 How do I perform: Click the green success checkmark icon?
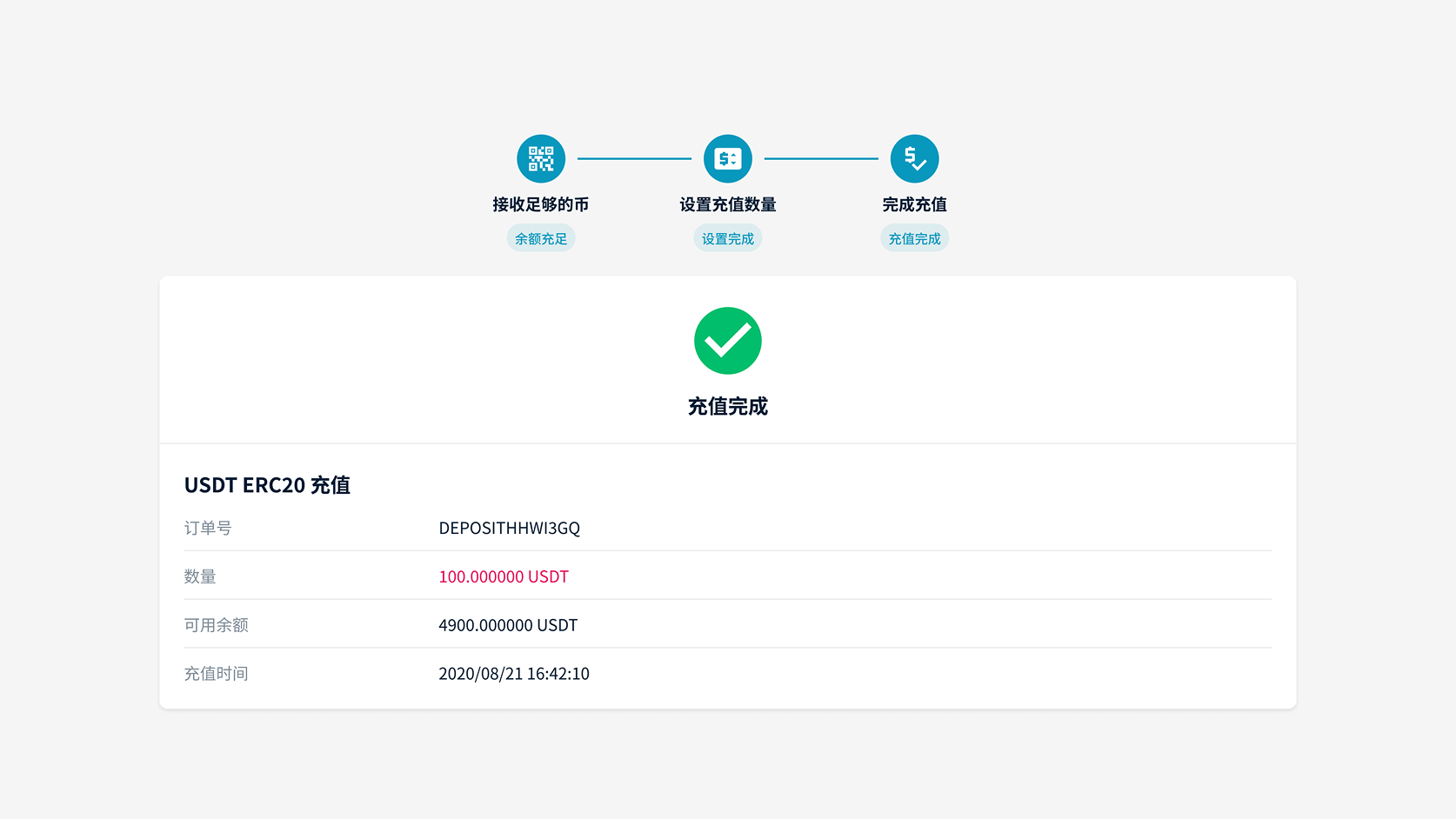pos(728,341)
